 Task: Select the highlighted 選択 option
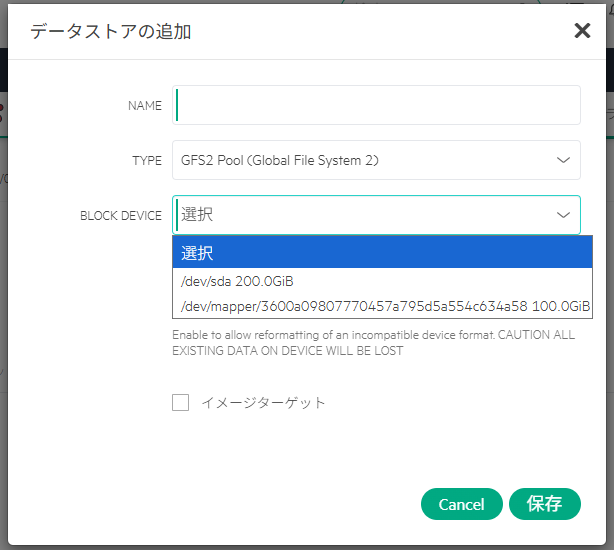click(x=382, y=253)
